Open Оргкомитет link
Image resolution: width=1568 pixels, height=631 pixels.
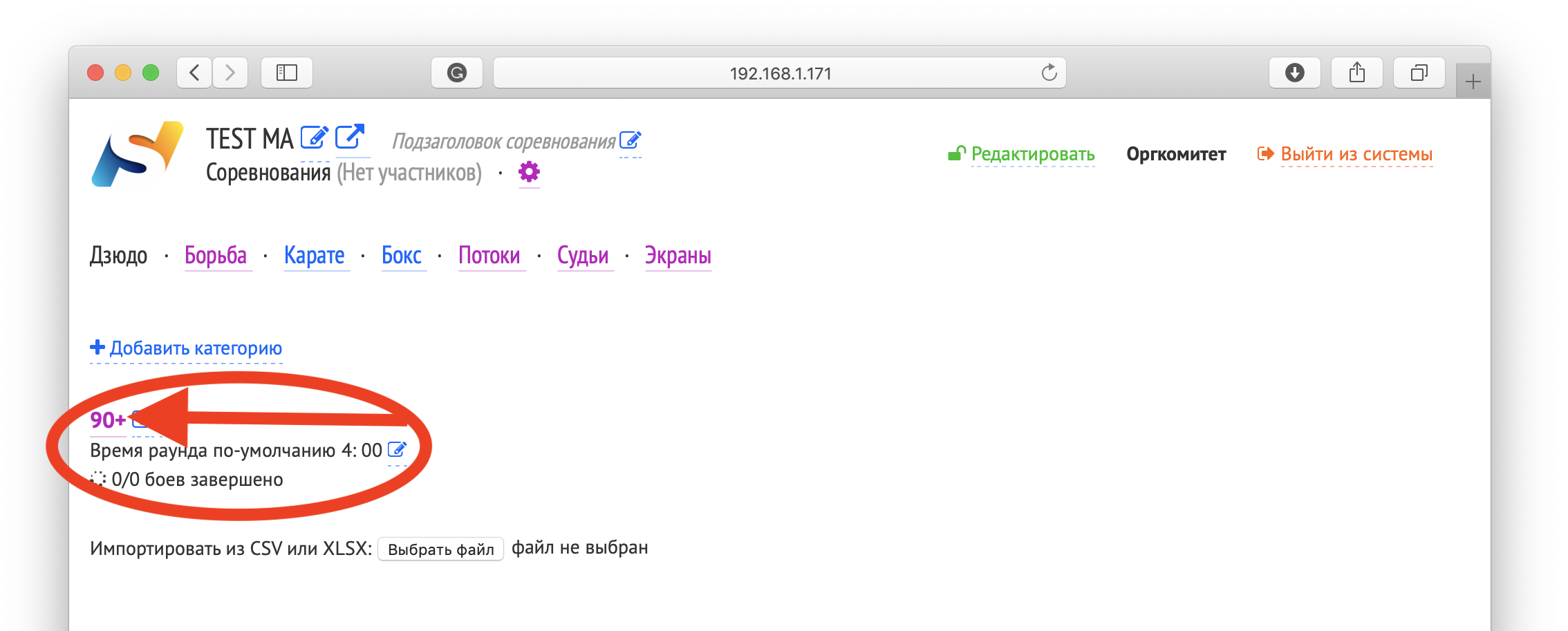(x=1176, y=153)
